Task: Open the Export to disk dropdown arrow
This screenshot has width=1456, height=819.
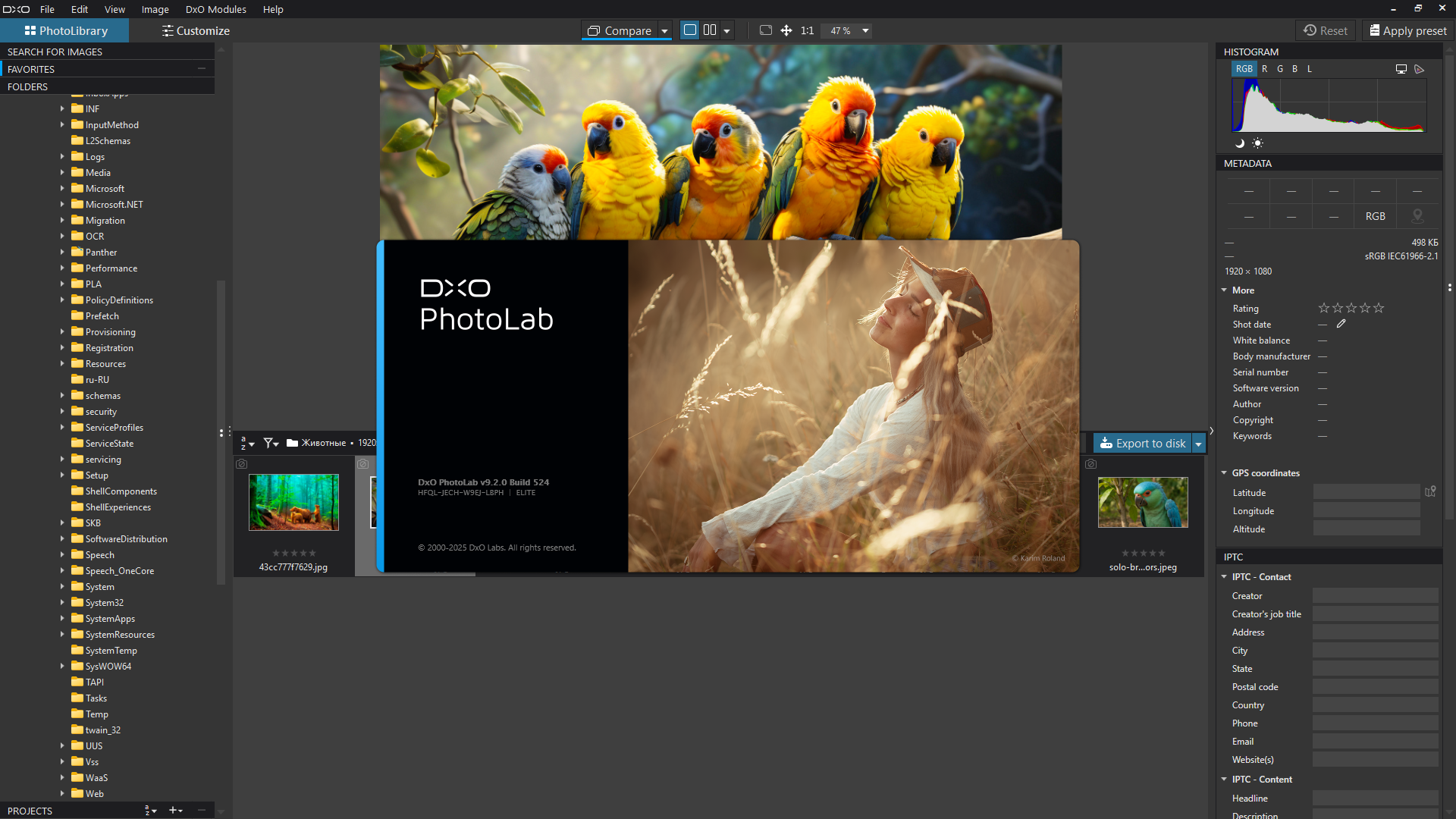Action: click(1198, 444)
